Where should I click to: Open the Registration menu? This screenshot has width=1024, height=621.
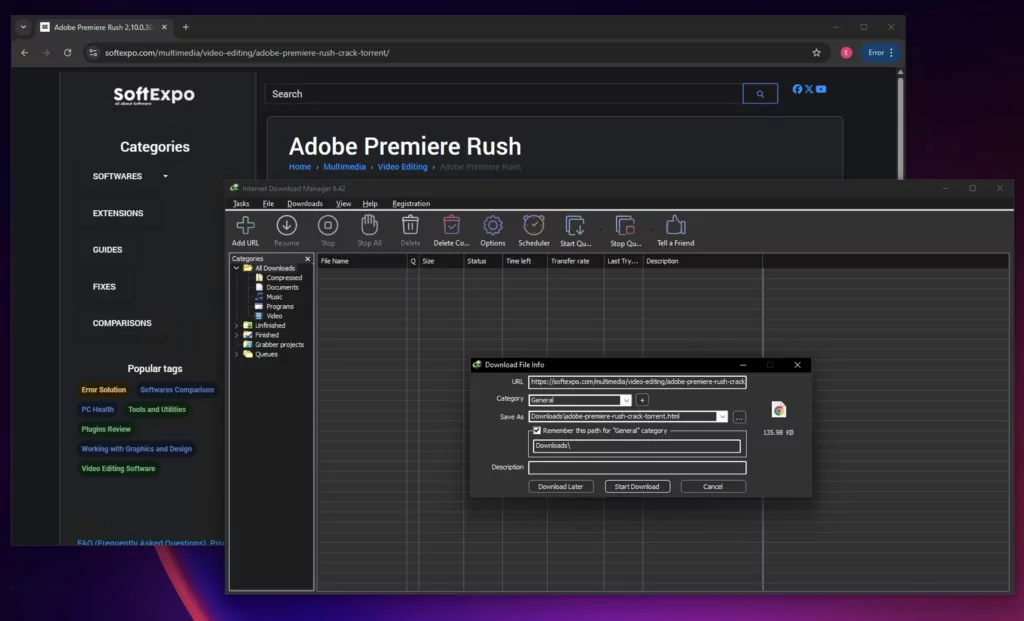pos(410,204)
